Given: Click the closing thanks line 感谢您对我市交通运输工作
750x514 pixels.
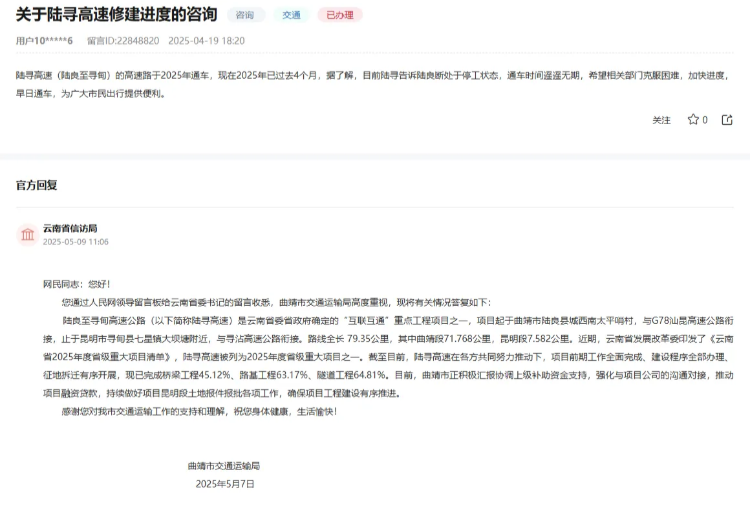Looking at the screenshot, I should pos(200,411).
